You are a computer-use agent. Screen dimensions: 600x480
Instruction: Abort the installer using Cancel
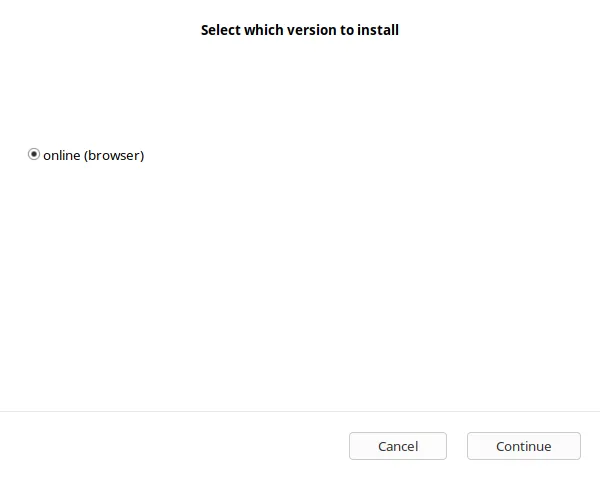pos(398,446)
